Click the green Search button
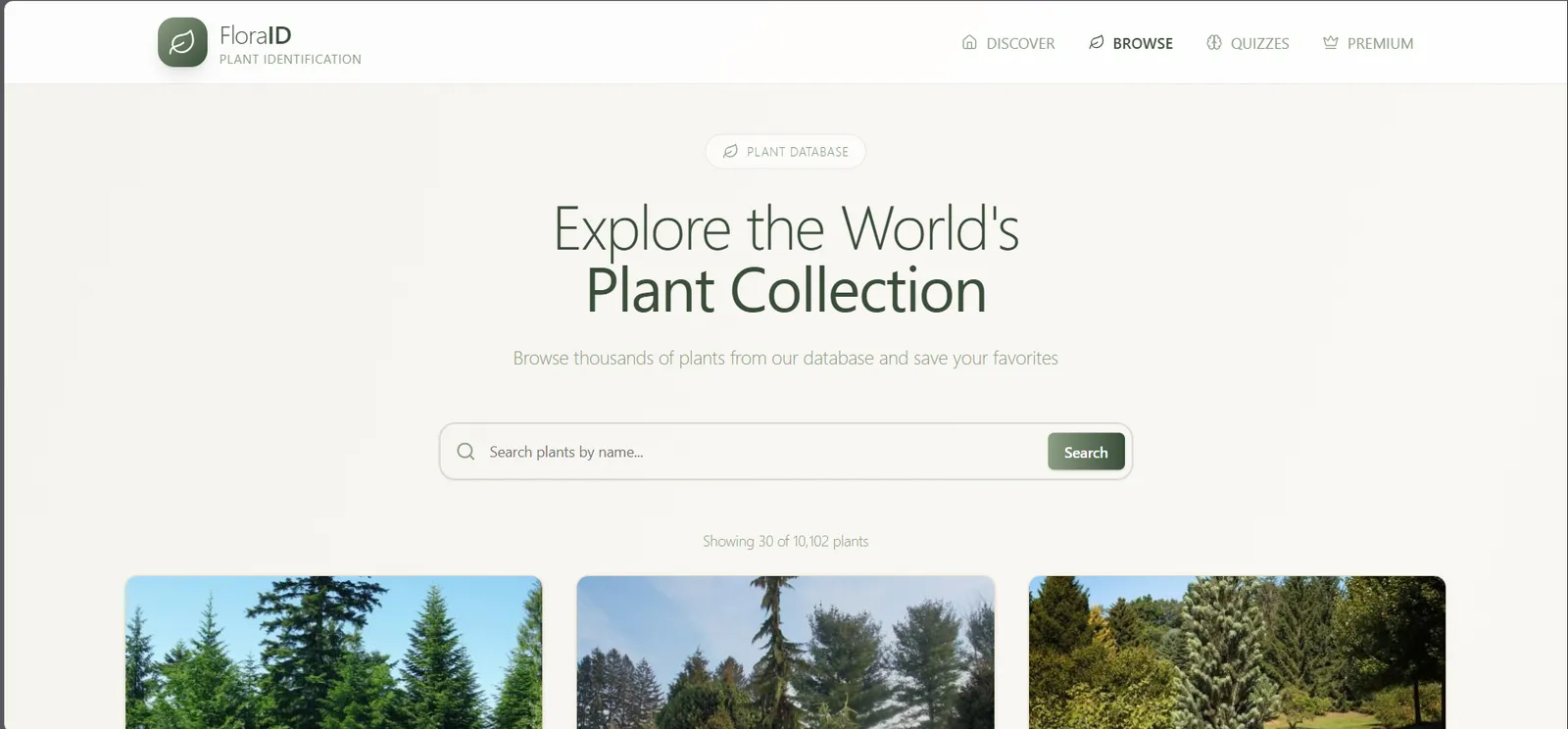Screen dimensions: 1568x729 1086,452
